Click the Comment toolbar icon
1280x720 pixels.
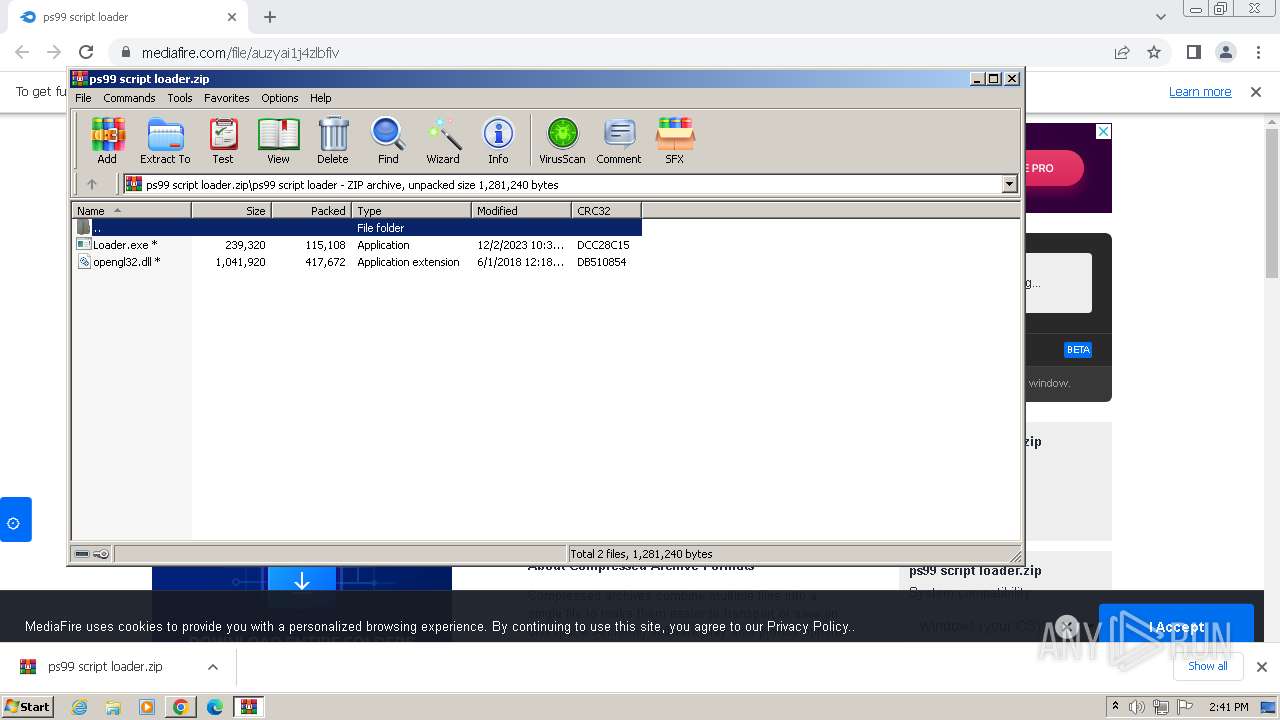pos(619,140)
